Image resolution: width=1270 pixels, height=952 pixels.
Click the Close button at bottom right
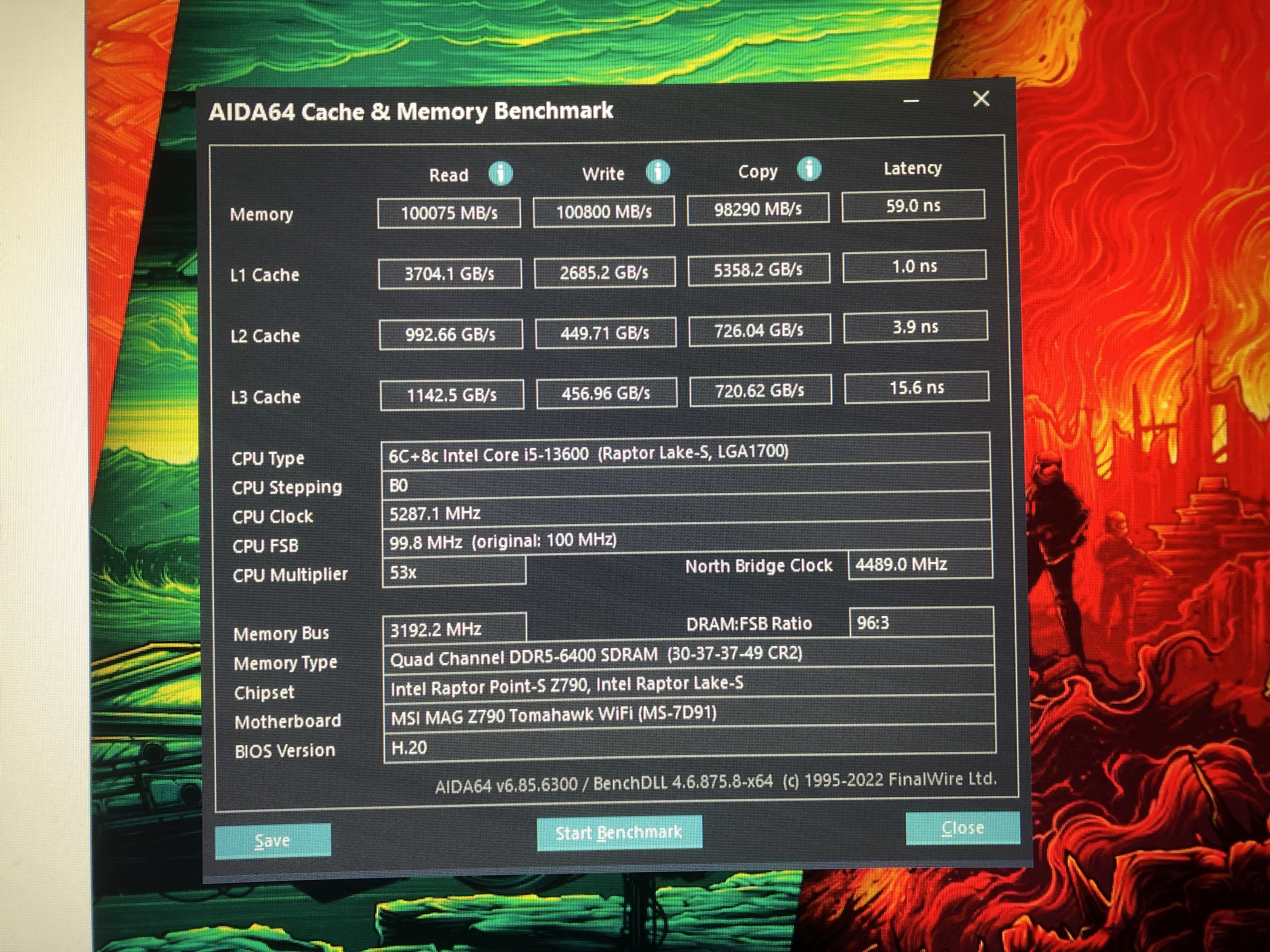[963, 827]
